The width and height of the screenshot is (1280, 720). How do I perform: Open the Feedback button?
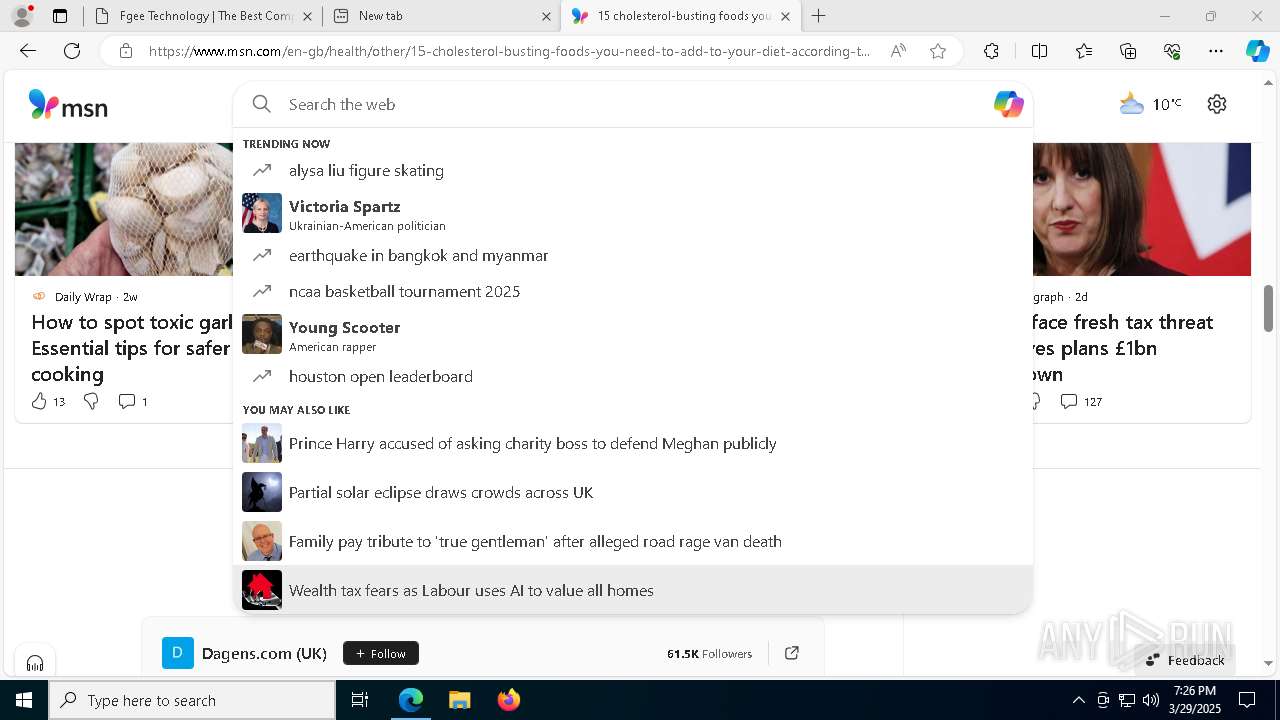[1185, 660]
